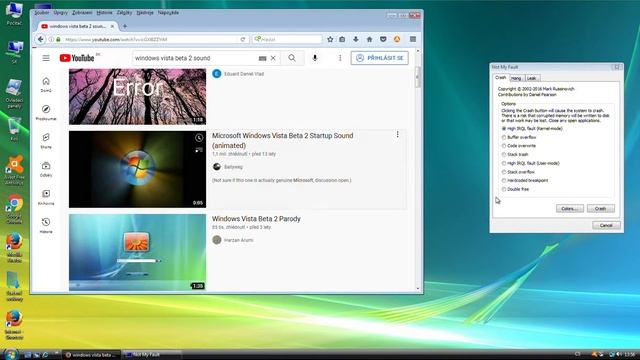Open the Vista orb startup video thumbnail
The height and width of the screenshot is (360, 640).
point(138,169)
